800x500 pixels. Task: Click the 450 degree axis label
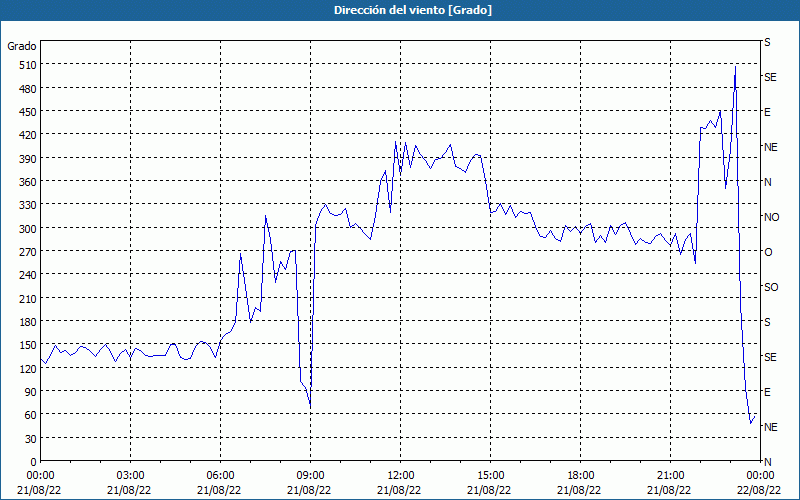28,112
